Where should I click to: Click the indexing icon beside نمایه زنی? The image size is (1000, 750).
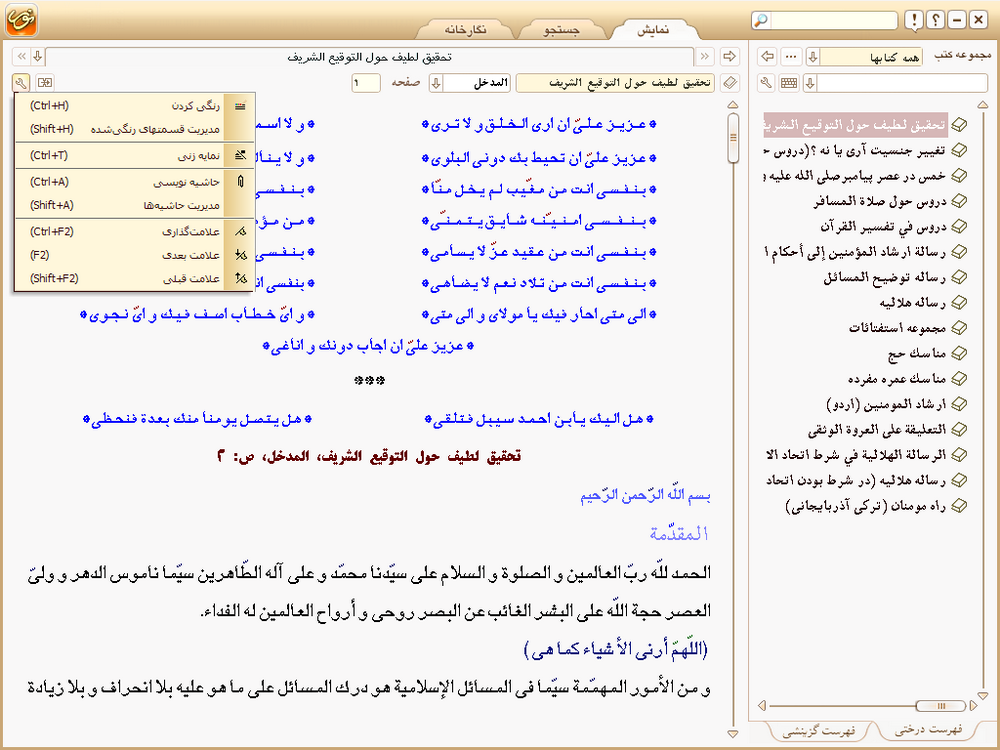click(240, 155)
